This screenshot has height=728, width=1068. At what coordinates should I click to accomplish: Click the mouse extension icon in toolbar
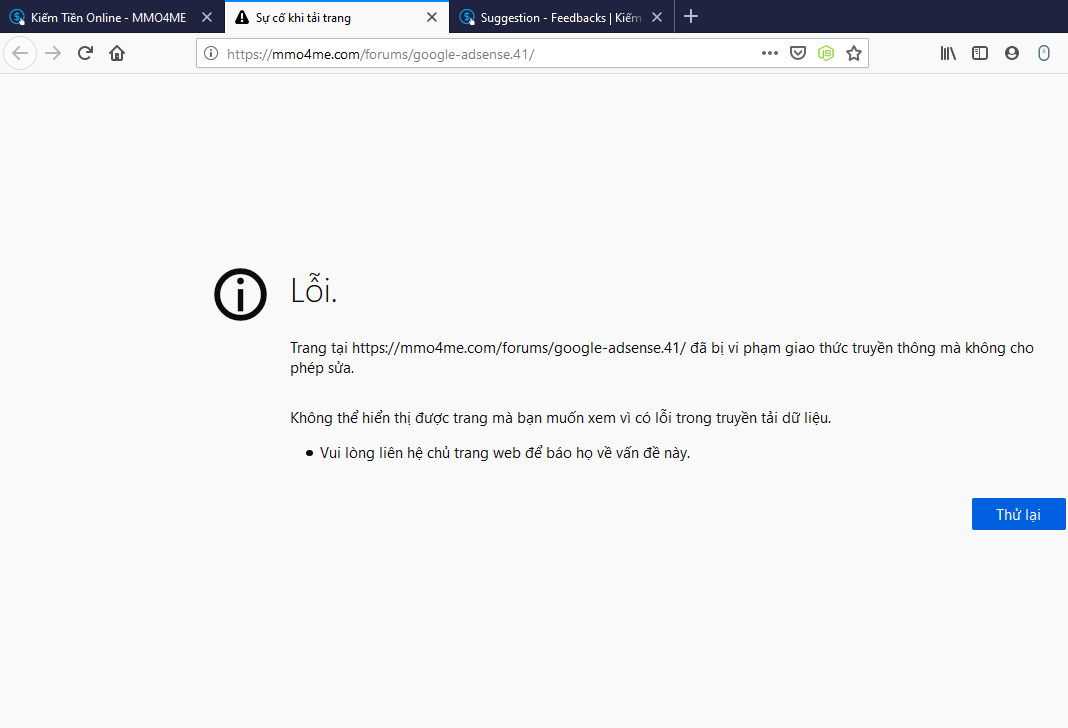pos(1043,53)
